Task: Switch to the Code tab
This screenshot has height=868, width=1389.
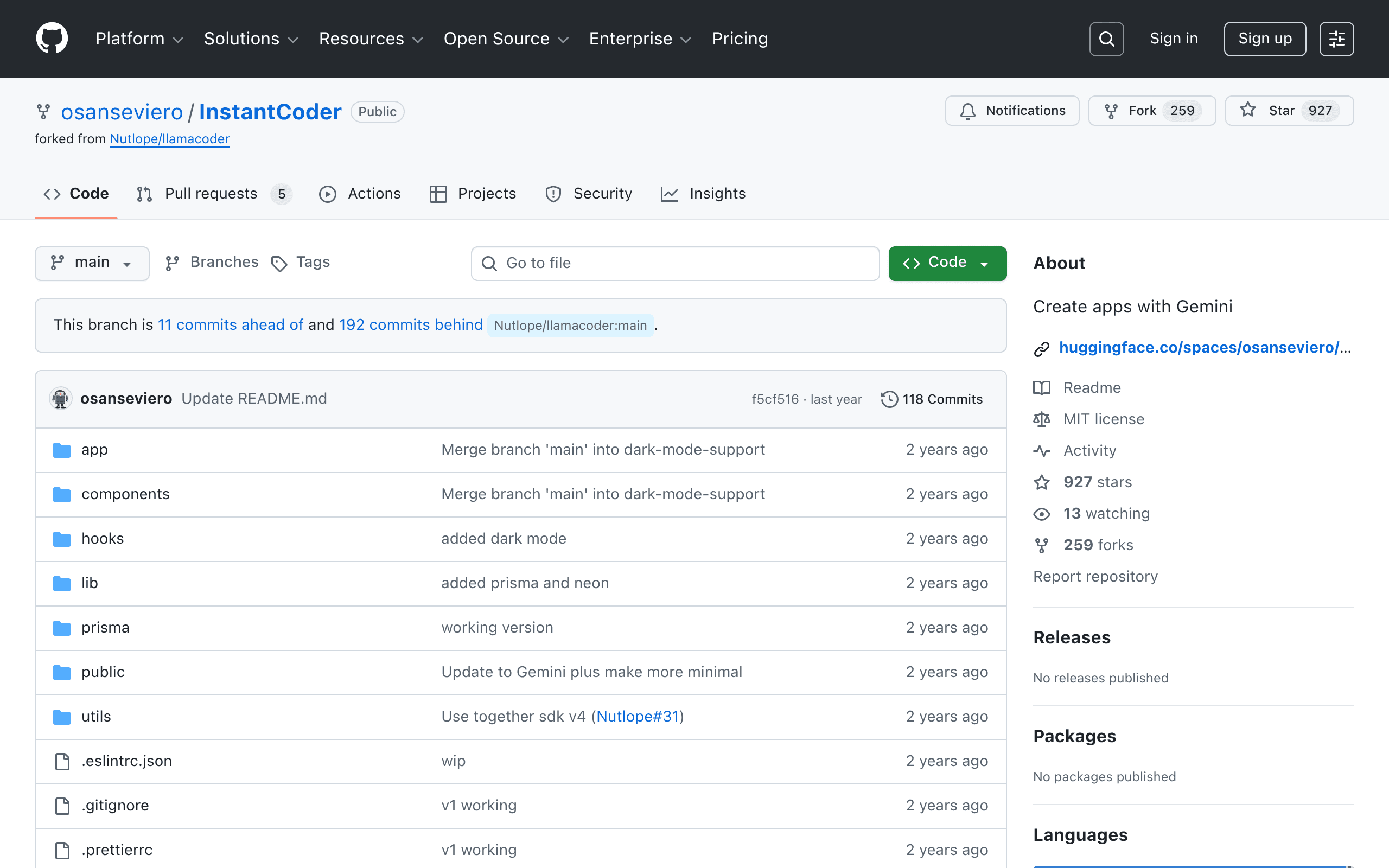Action: coord(76,194)
